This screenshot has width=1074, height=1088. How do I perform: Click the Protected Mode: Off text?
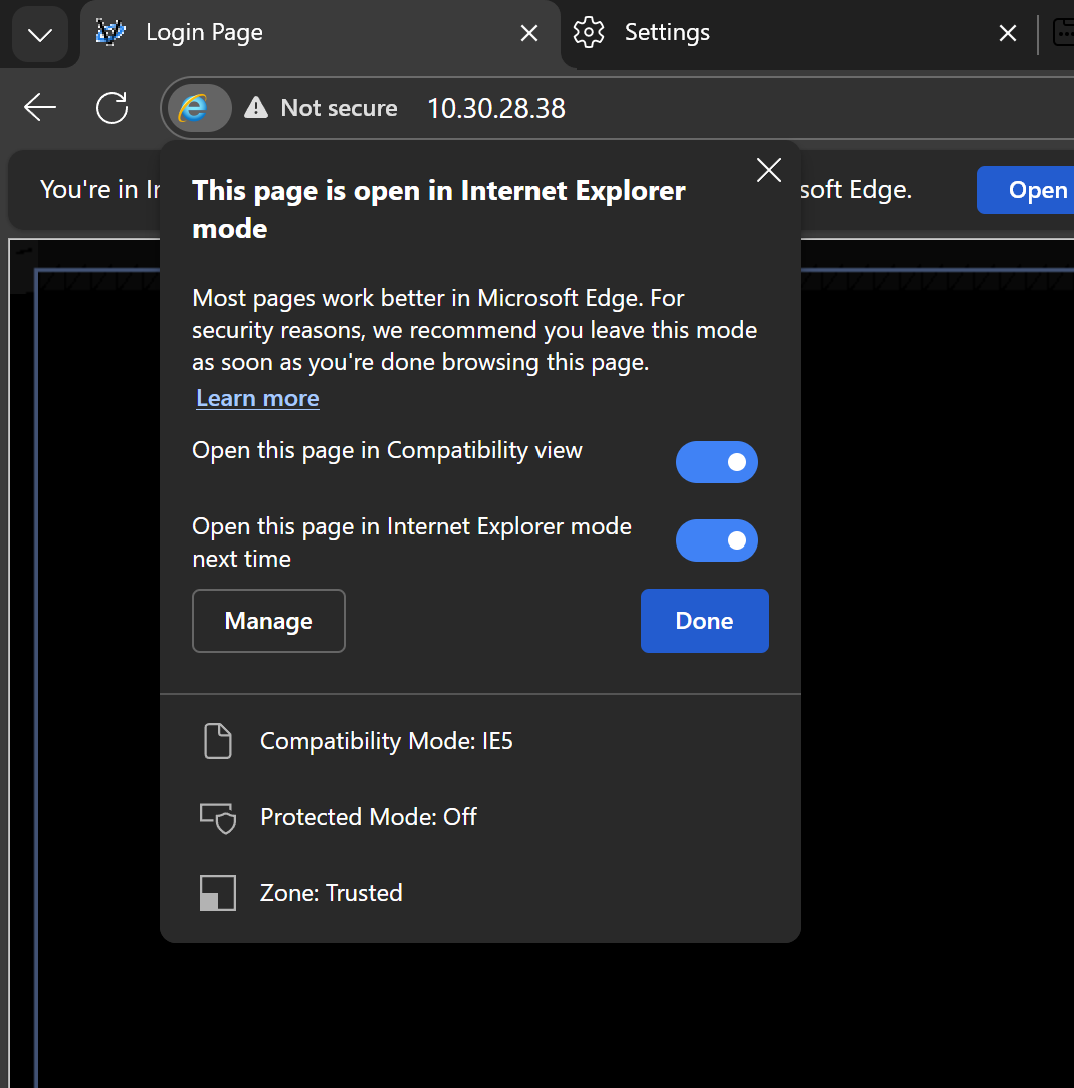[x=368, y=817]
